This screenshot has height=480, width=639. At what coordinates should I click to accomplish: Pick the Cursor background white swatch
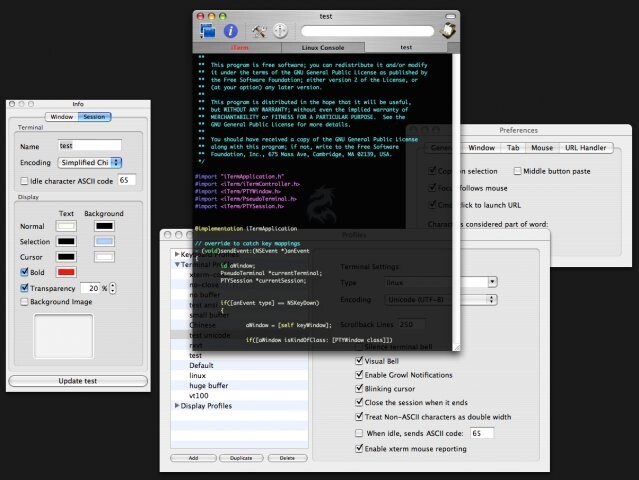(104, 257)
